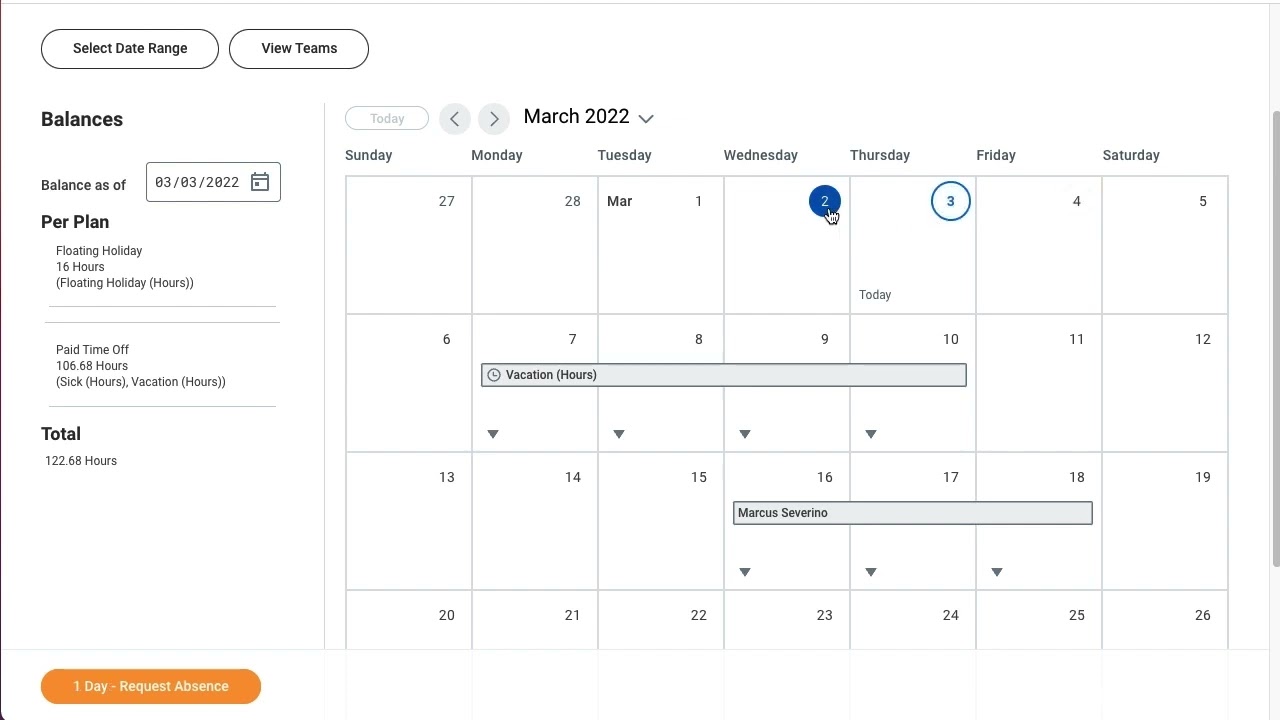Click the Select Date Range button
The width and height of the screenshot is (1280, 720).
click(130, 49)
